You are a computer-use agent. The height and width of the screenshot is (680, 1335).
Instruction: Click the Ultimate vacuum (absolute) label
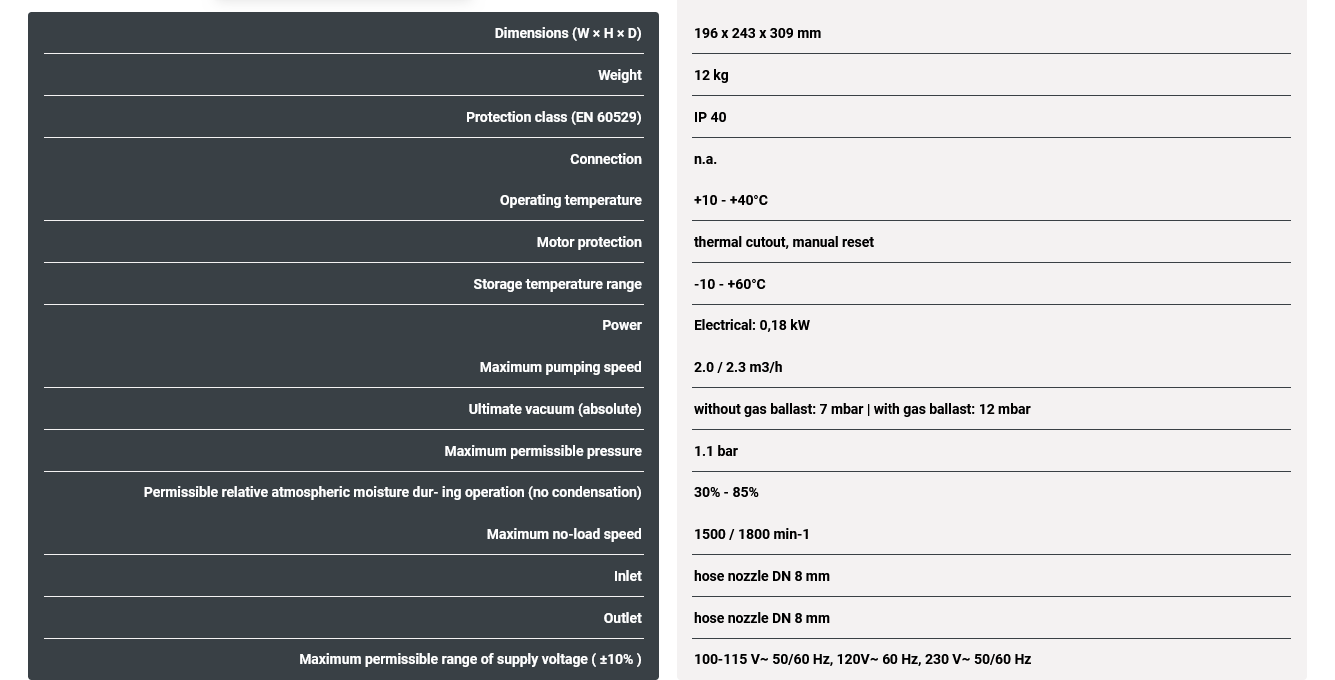click(554, 409)
